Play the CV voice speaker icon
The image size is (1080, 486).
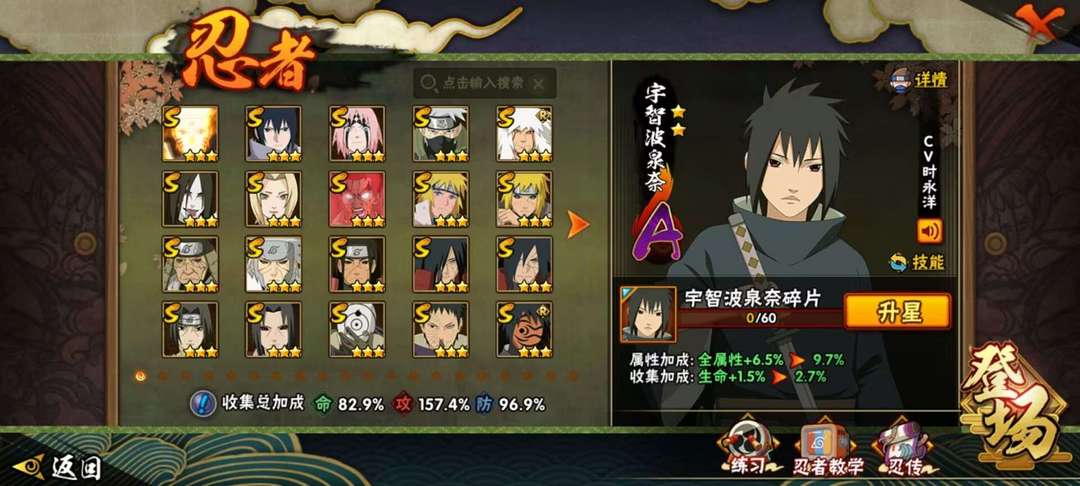coord(929,231)
